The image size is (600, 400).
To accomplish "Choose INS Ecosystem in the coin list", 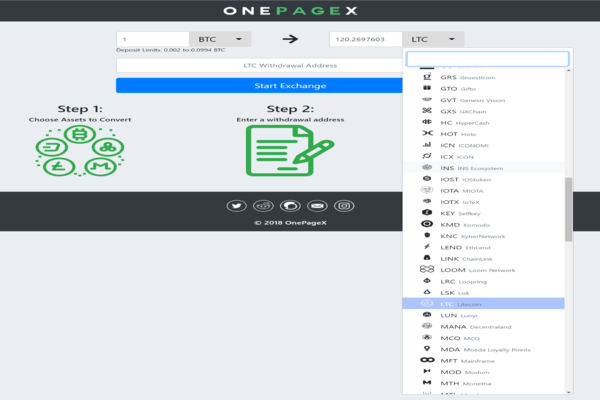I will [x=483, y=168].
